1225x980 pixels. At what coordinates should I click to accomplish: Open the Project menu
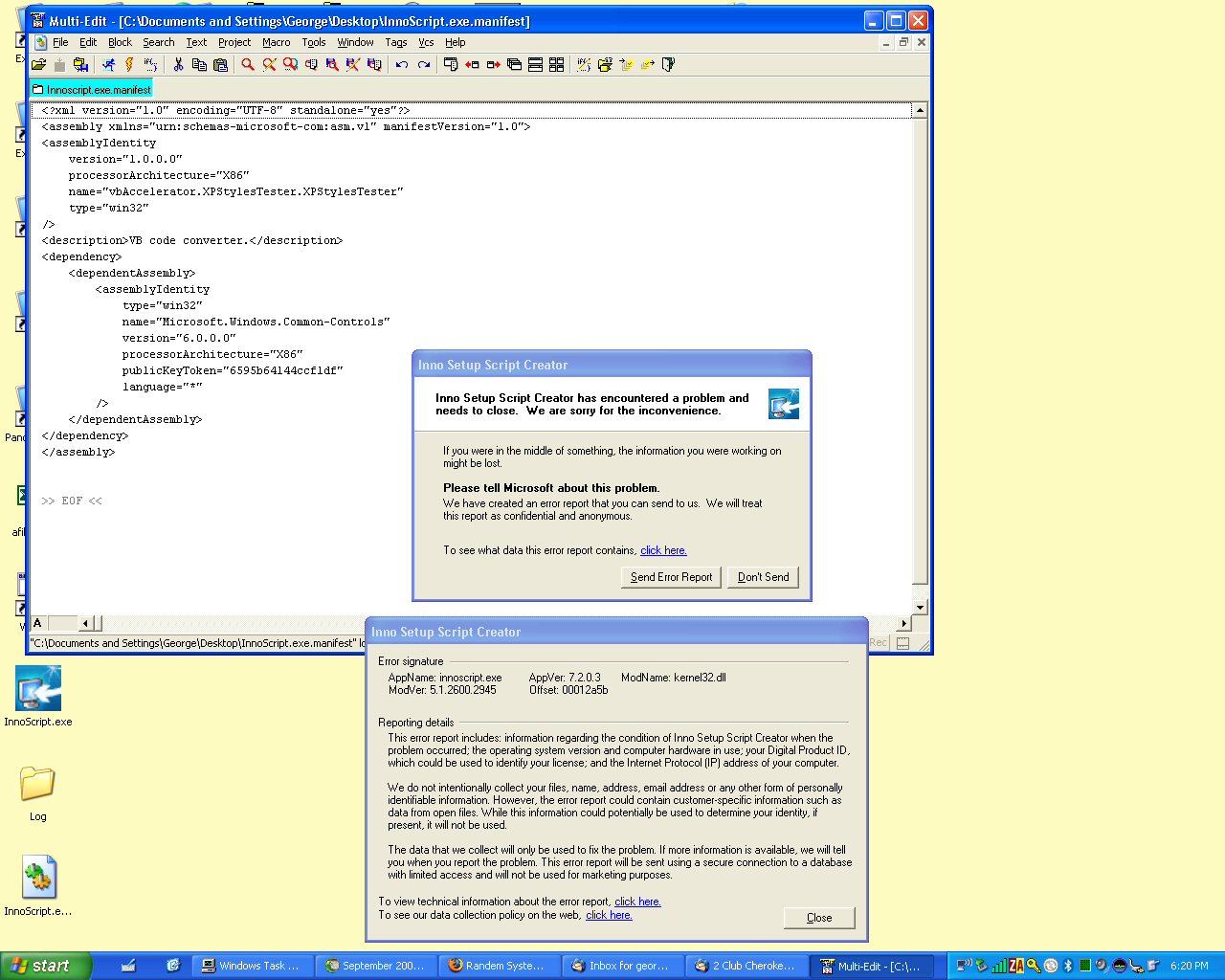click(234, 42)
